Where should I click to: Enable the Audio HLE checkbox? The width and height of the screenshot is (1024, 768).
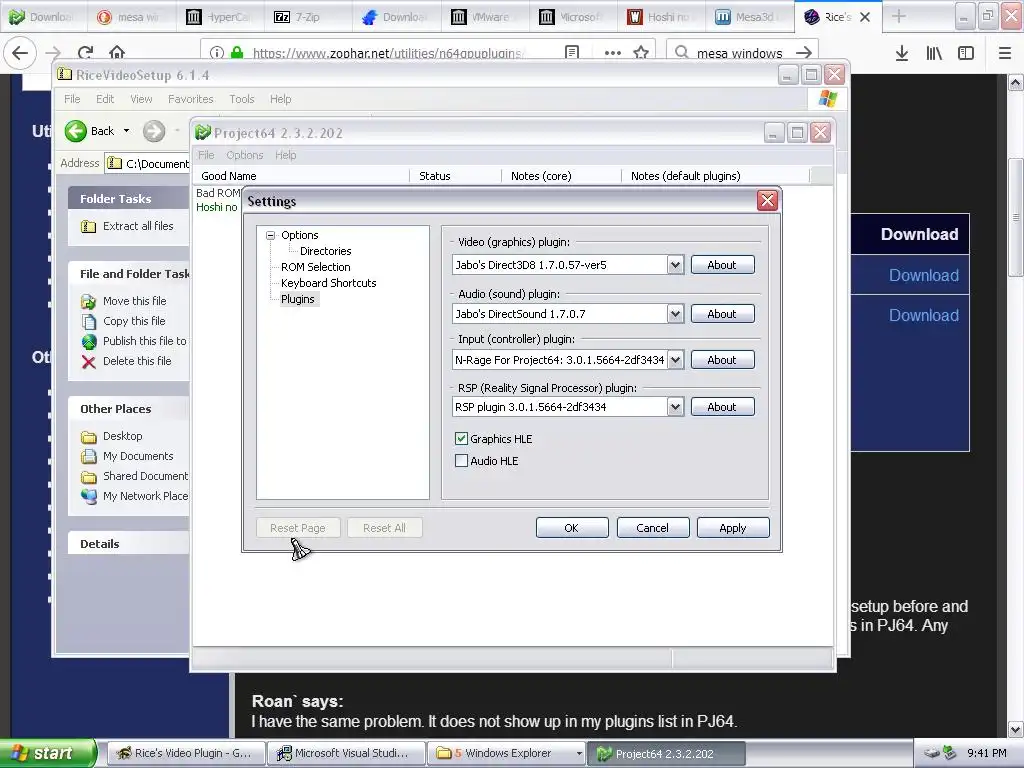[x=461, y=460]
